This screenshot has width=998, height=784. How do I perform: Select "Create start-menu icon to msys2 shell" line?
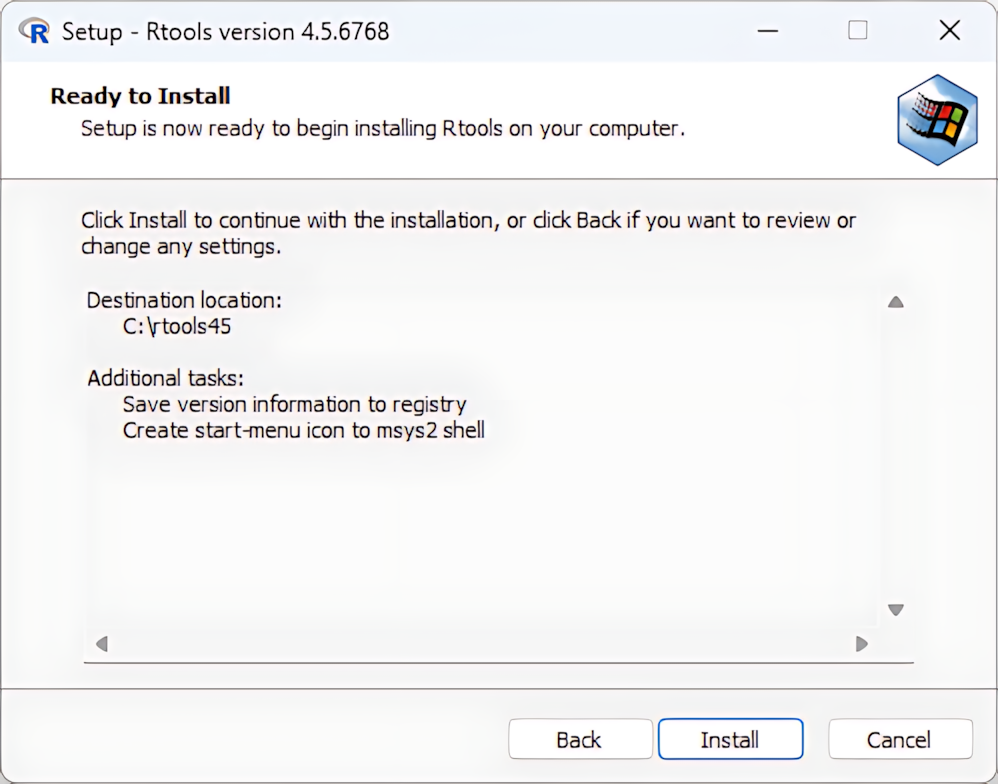click(x=303, y=431)
